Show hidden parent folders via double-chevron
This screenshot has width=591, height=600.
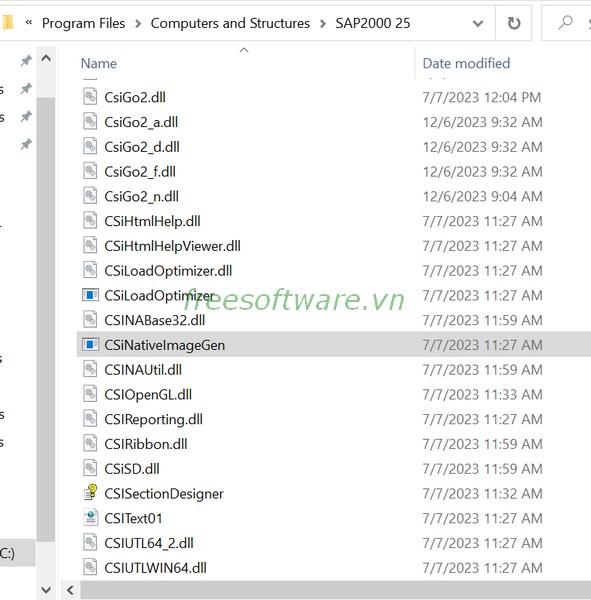[29, 23]
